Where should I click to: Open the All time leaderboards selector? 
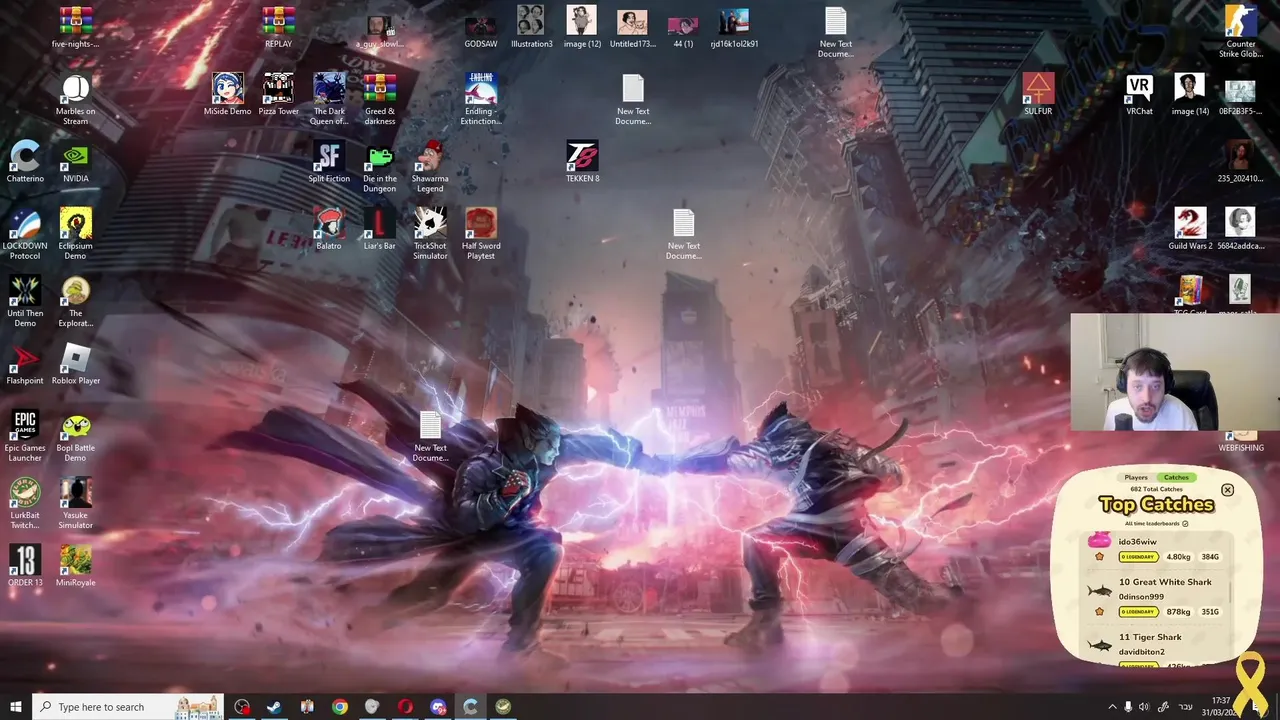pos(1157,523)
